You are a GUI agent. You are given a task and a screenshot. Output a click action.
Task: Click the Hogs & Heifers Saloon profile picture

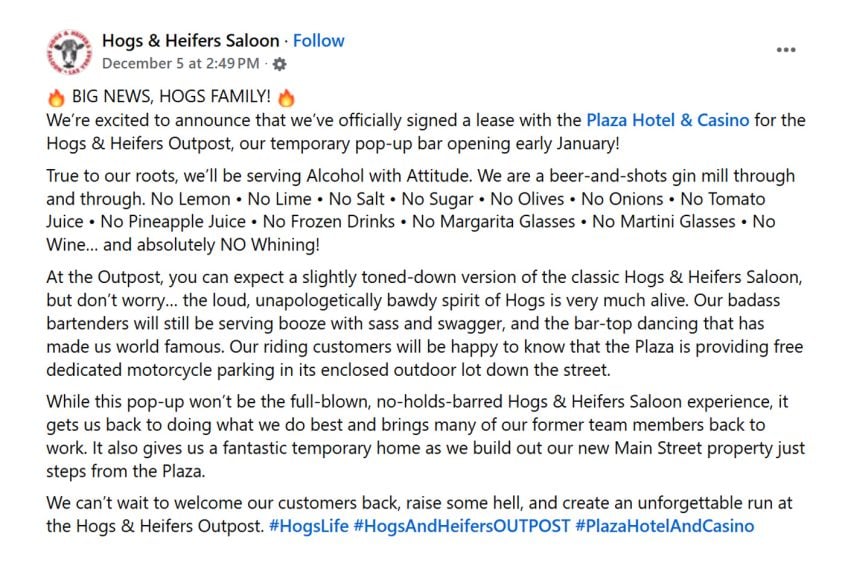[x=69, y=52]
